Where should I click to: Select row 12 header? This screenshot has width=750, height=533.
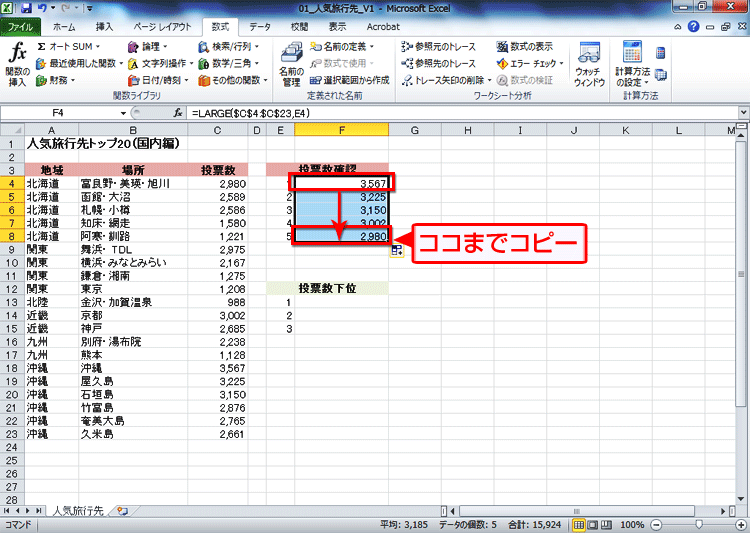pos(12,289)
